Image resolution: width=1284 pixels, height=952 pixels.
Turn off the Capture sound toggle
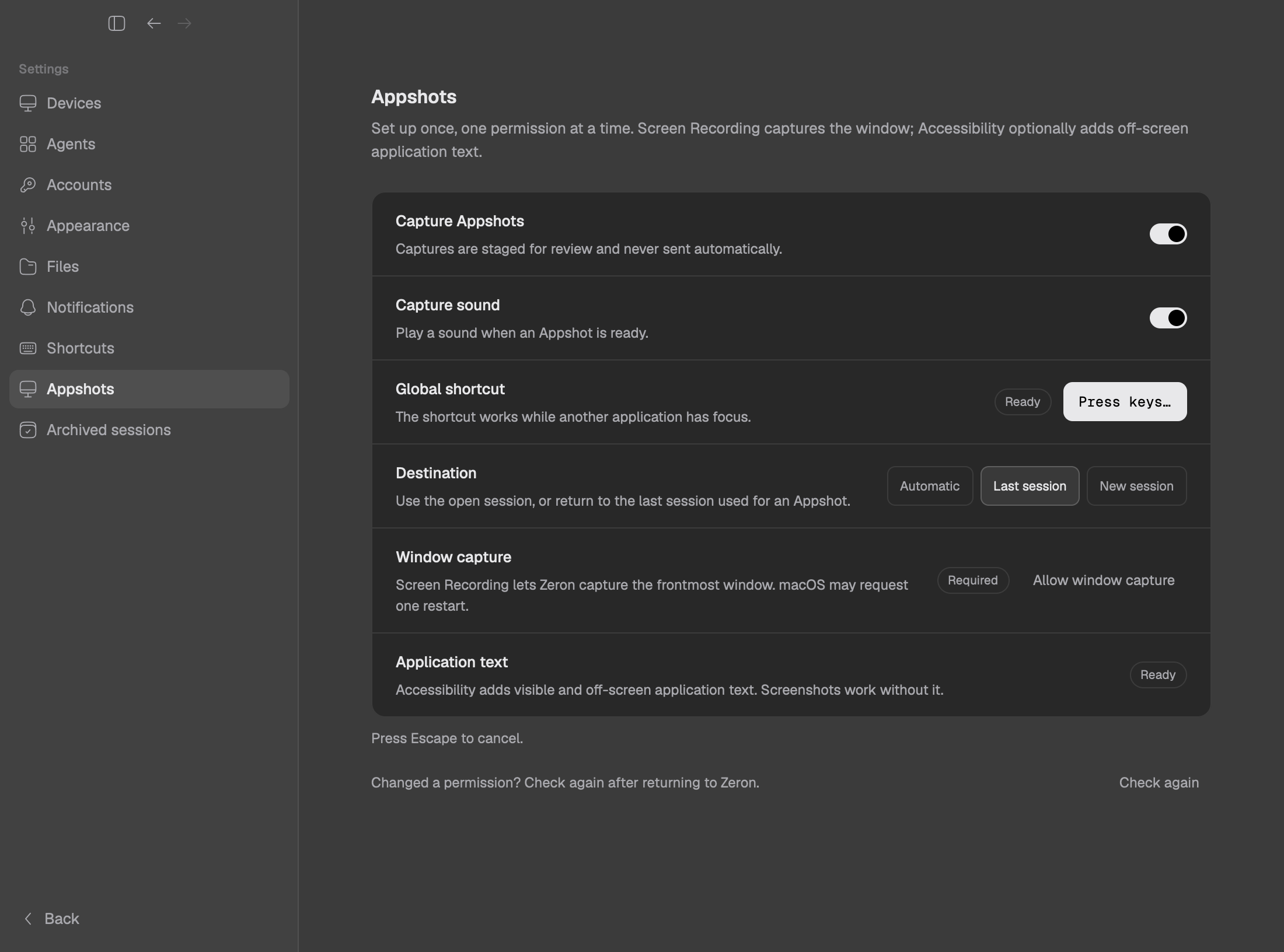point(1168,318)
